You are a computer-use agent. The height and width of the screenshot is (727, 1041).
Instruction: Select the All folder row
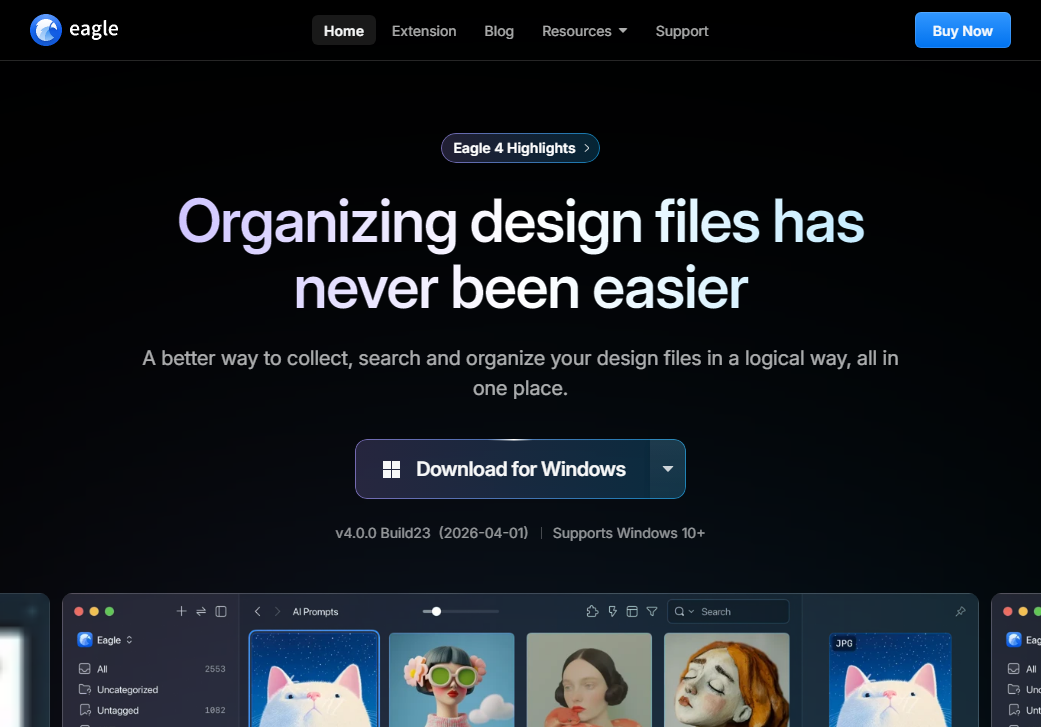[151, 669]
